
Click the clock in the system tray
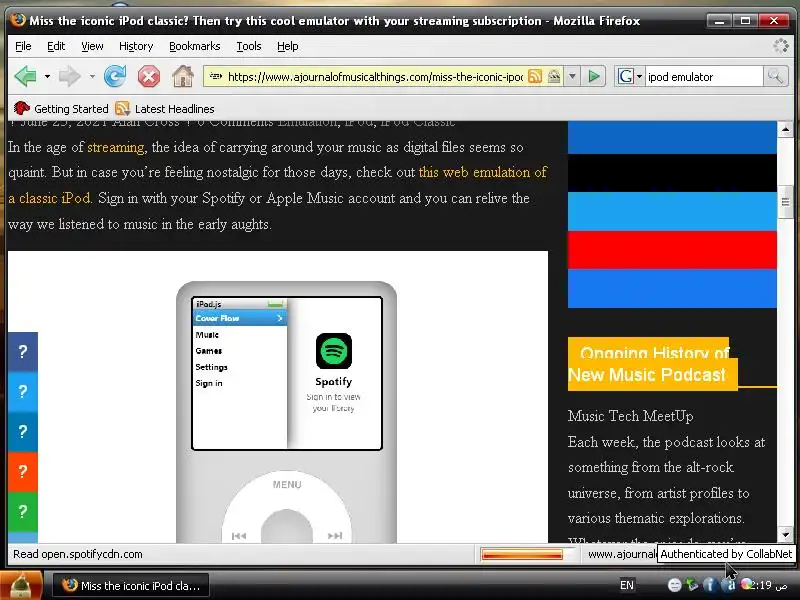(769, 585)
